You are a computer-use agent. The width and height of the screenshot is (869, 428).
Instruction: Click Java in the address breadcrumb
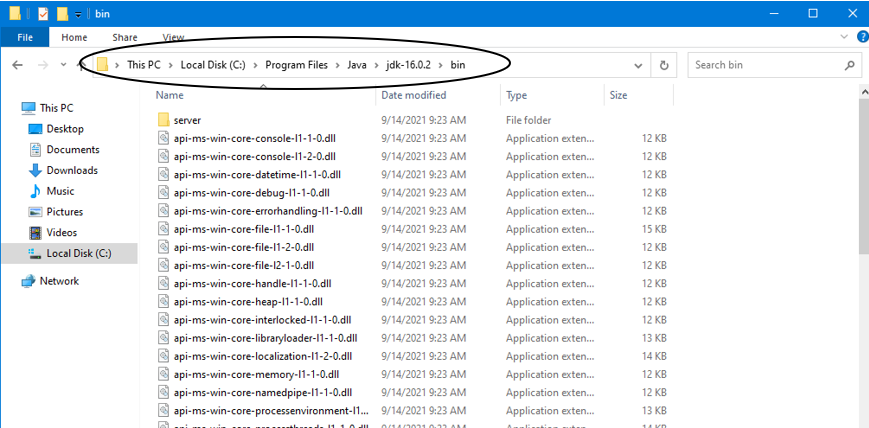point(357,65)
